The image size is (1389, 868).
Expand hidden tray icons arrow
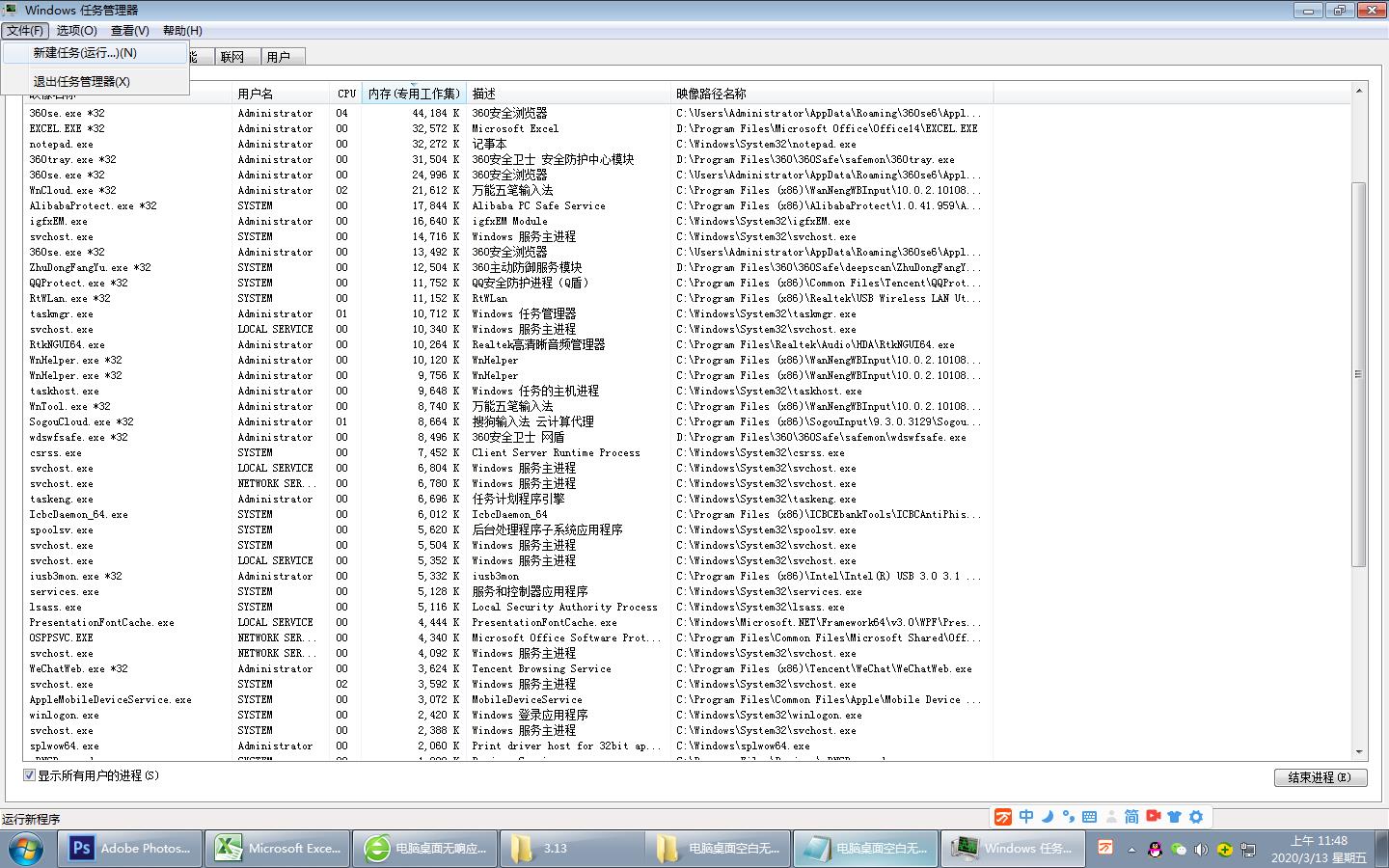(x=1132, y=850)
